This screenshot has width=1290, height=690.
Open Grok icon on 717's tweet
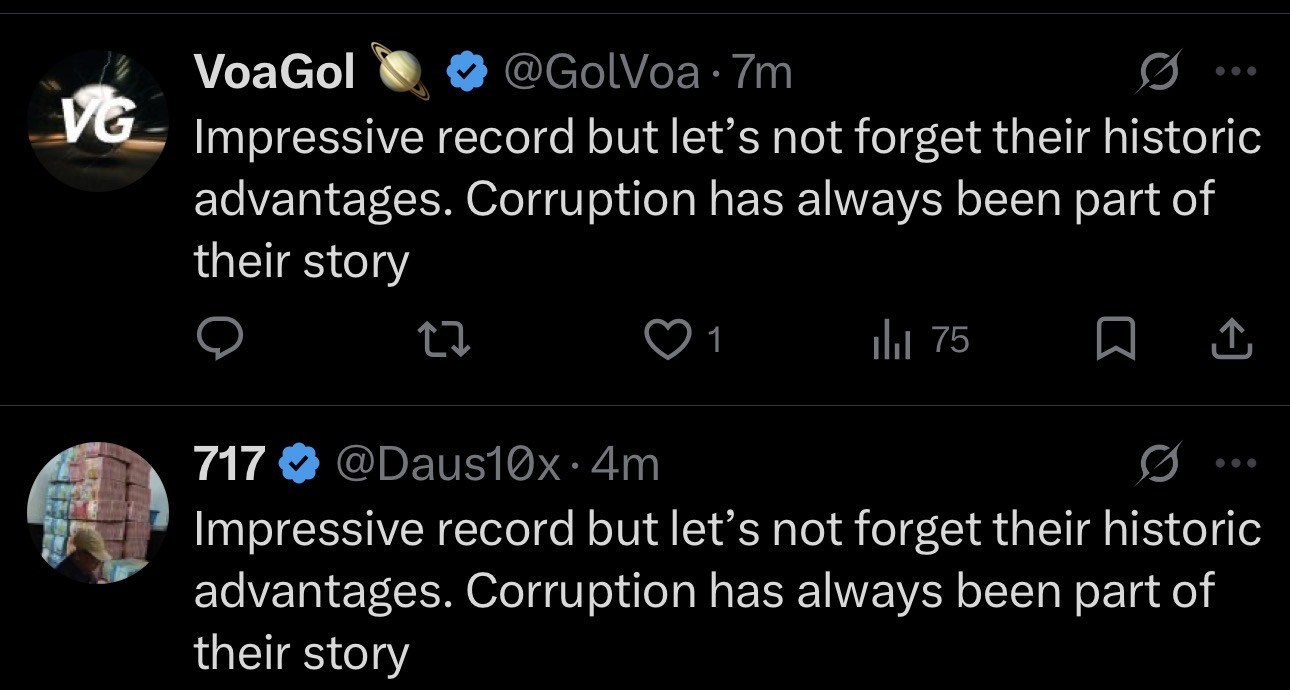1158,464
